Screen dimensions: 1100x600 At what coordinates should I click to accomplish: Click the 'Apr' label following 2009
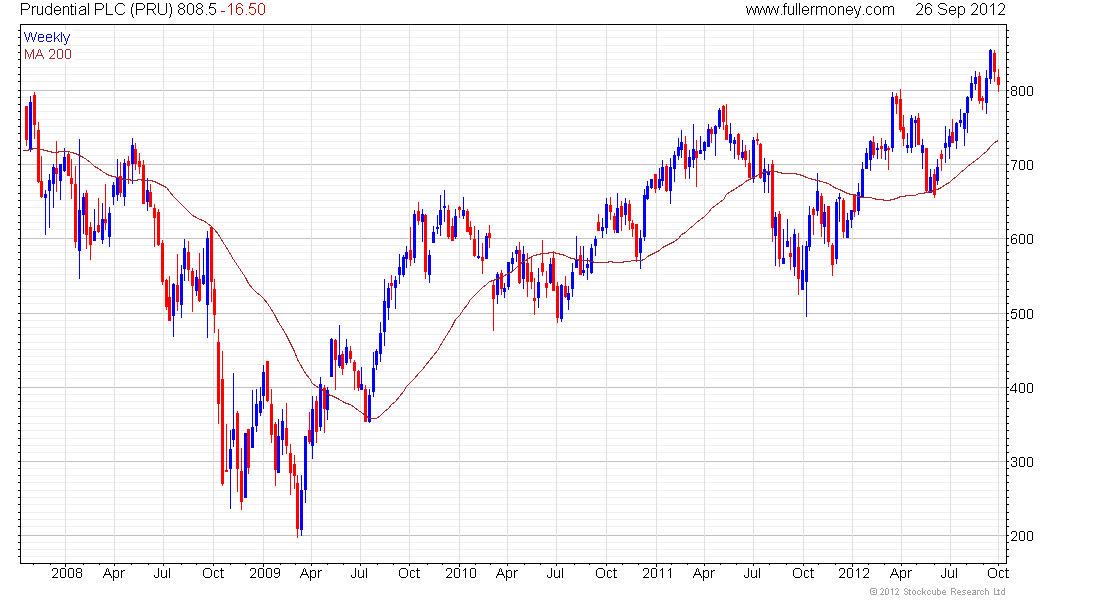click(x=311, y=573)
